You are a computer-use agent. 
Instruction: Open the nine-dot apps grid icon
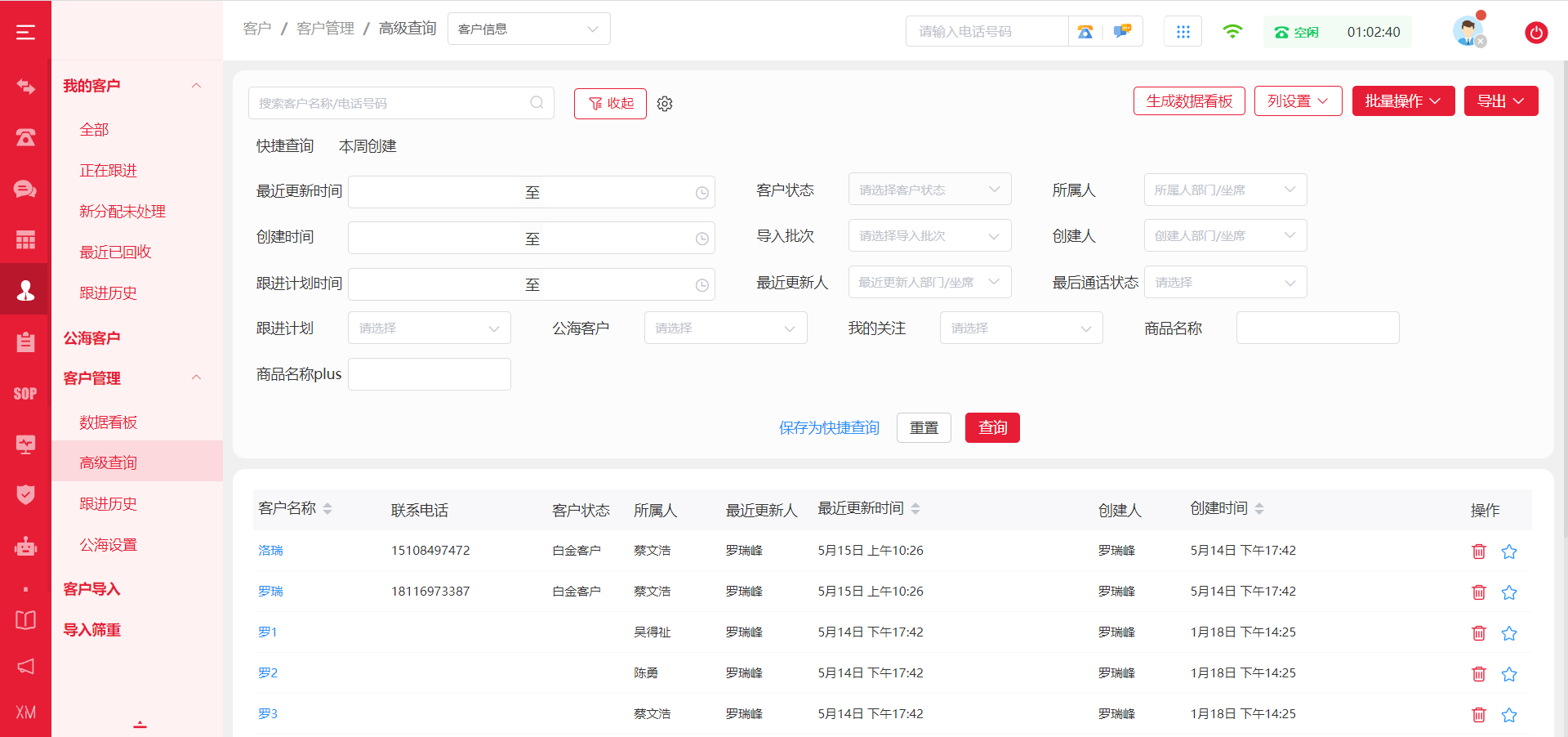(x=1183, y=32)
